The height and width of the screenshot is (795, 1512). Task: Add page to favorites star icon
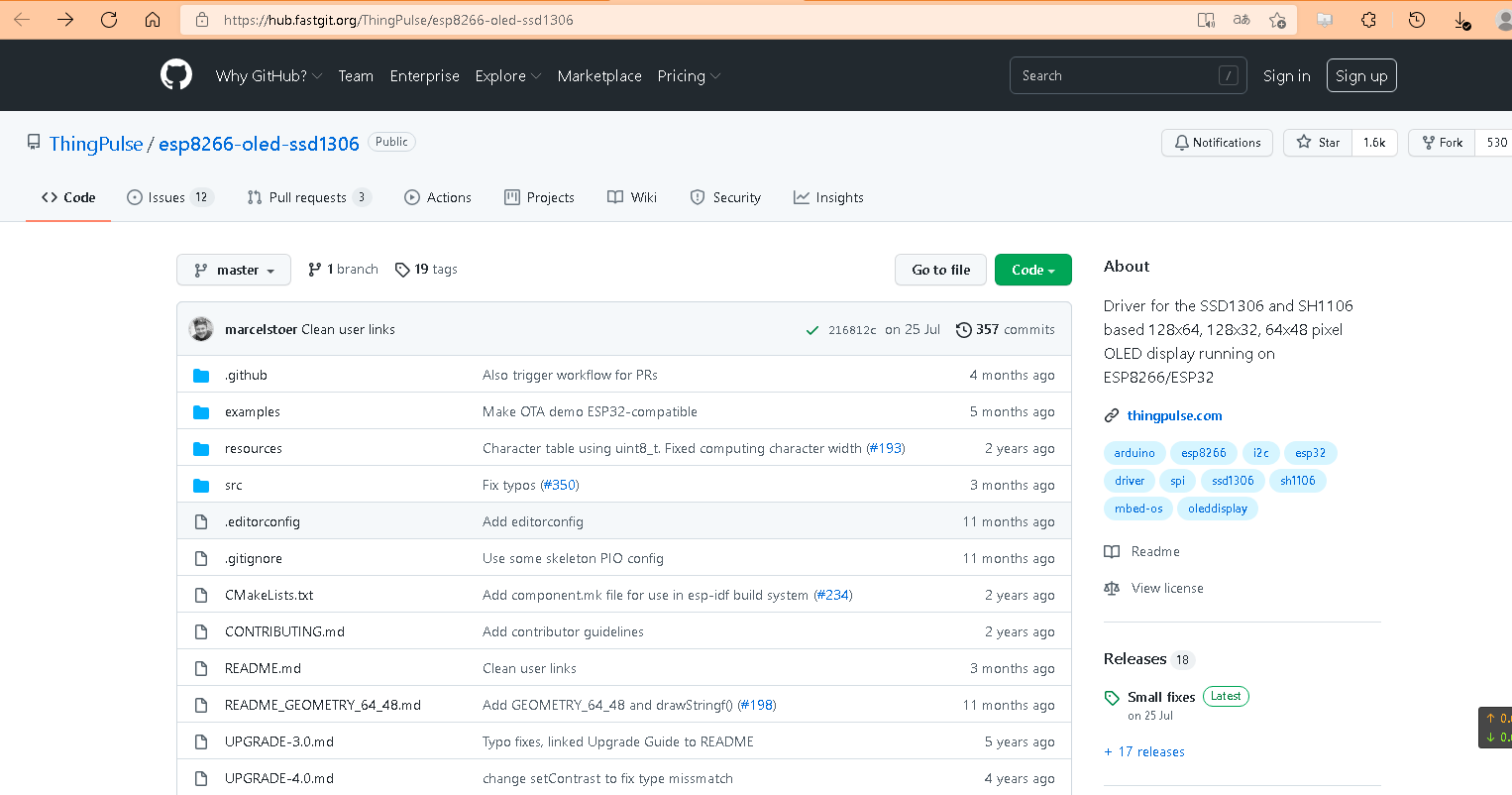[1278, 20]
